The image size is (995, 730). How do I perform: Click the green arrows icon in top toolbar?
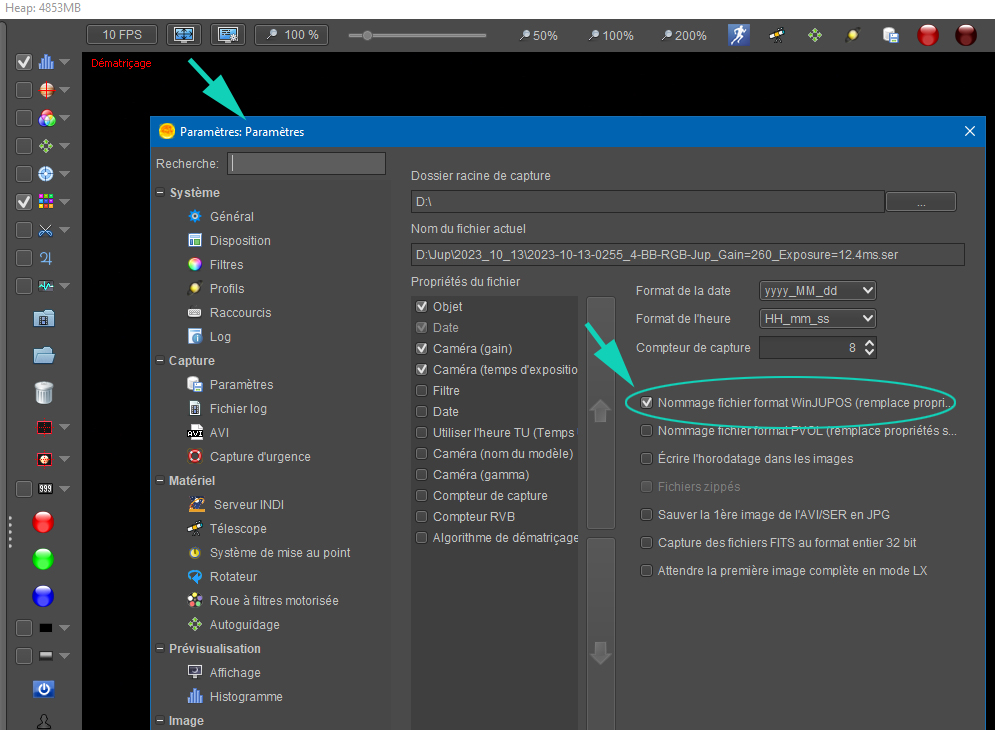815,35
